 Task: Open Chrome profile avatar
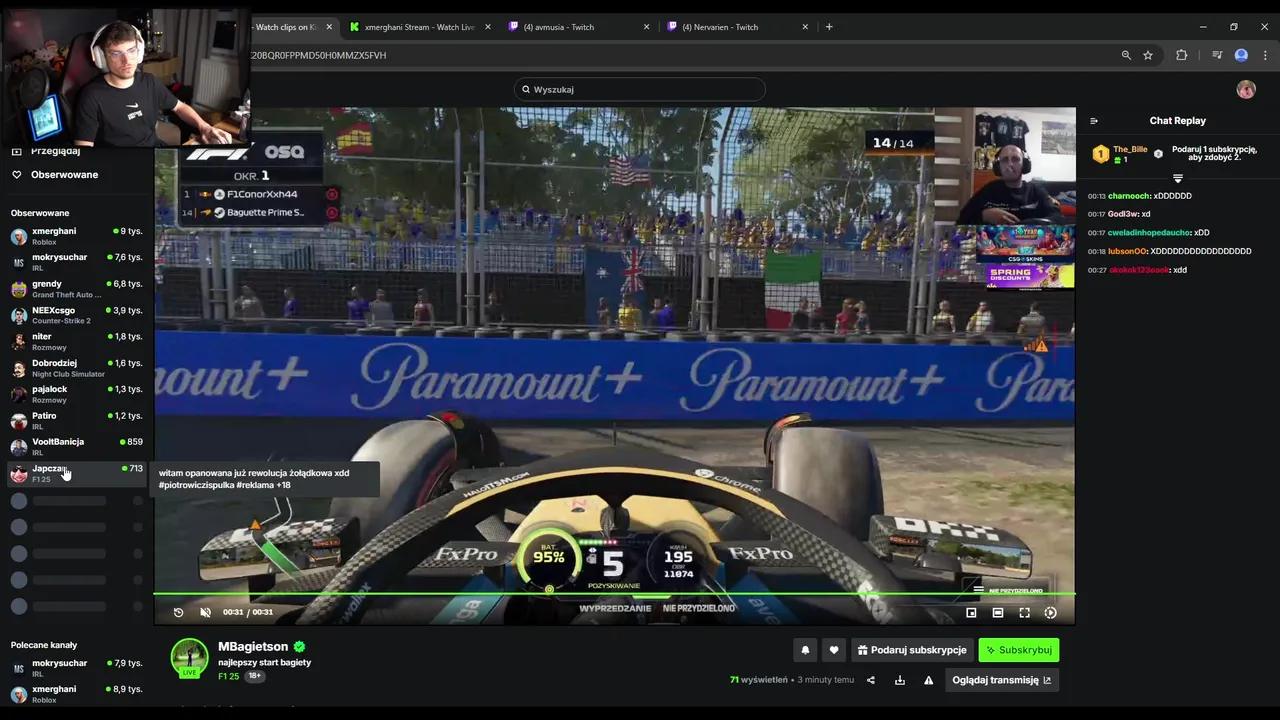point(1241,56)
